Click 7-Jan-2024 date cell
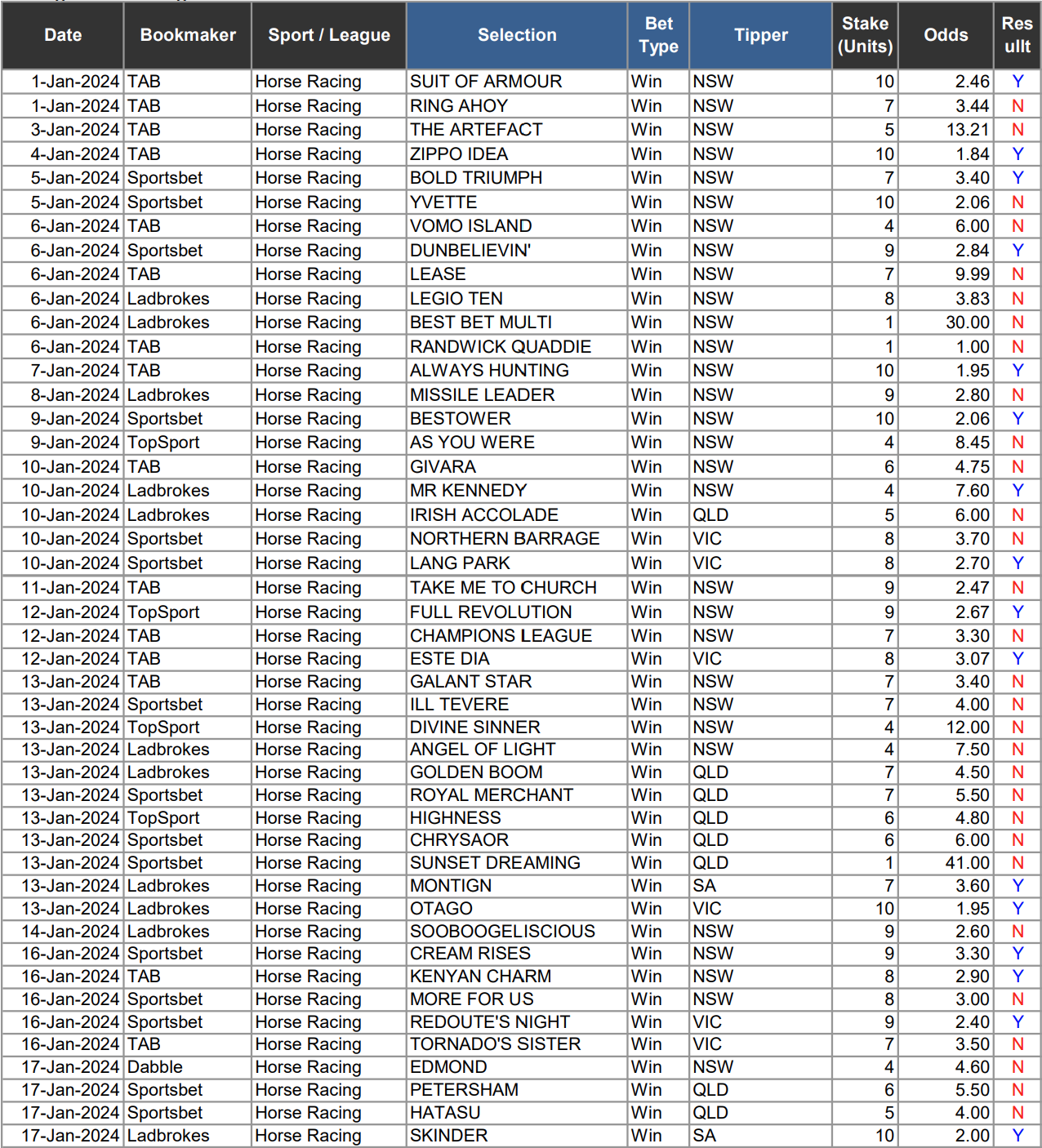Screen dimensions: 1042x1148 pos(63,371)
